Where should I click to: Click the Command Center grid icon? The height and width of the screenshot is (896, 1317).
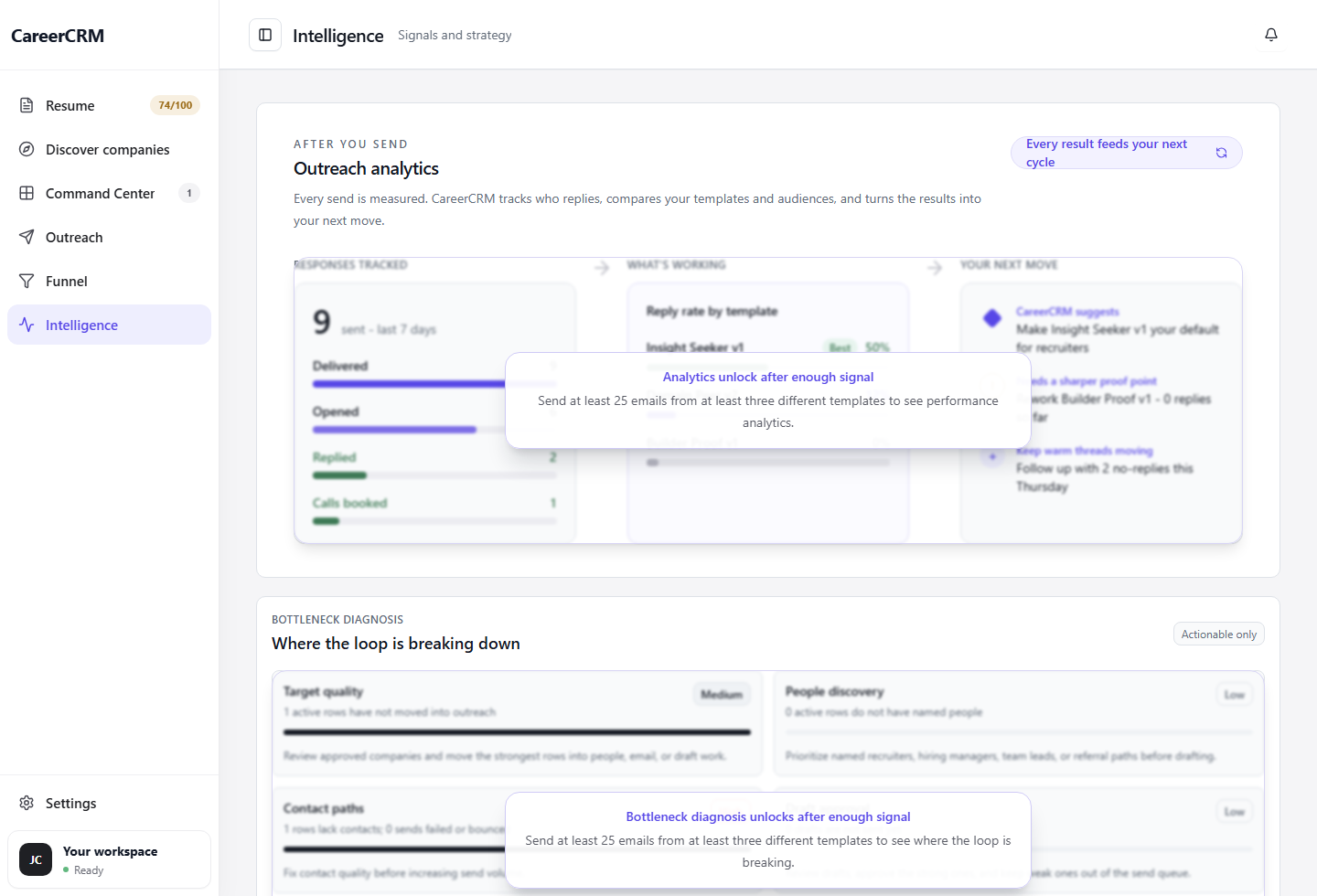27,193
